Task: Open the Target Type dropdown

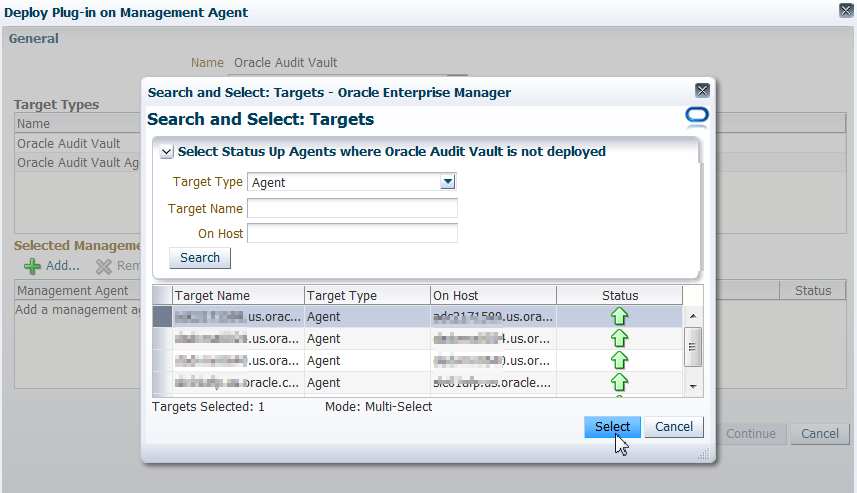Action: [x=448, y=181]
